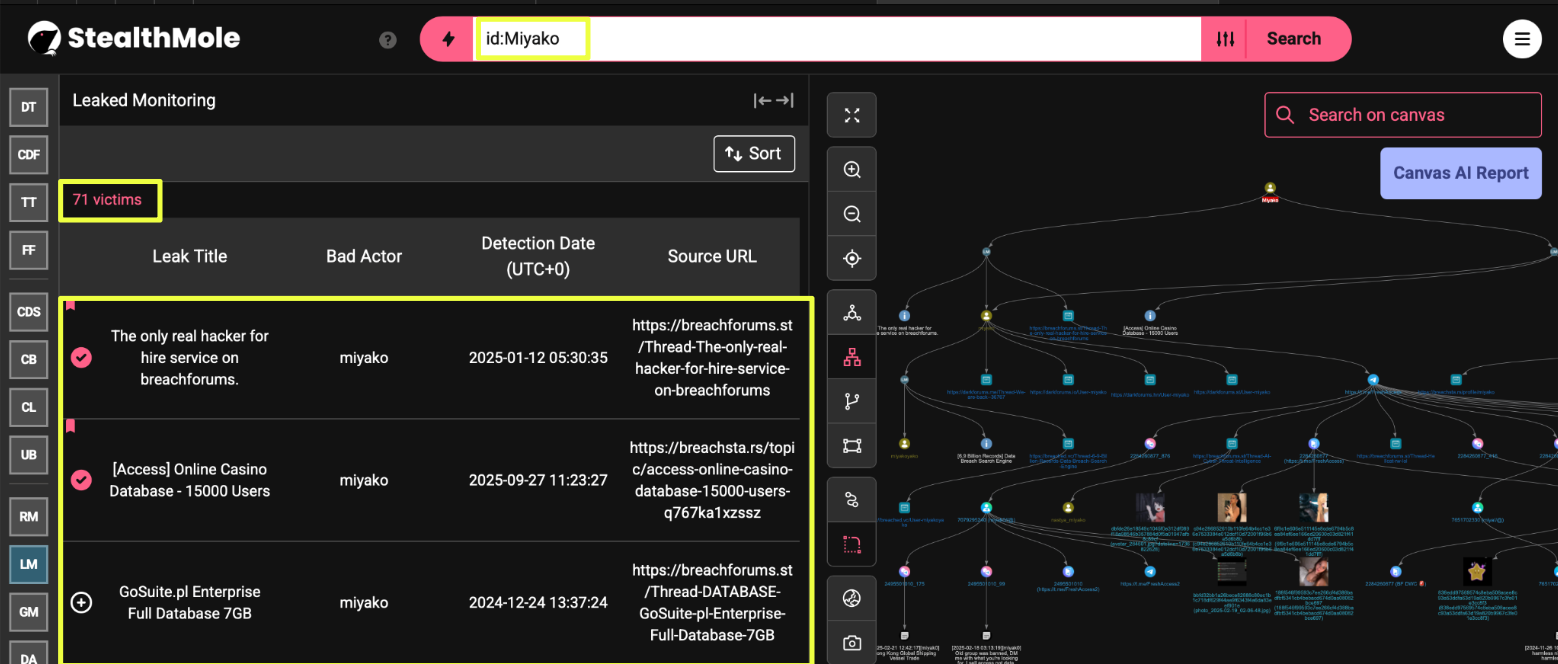The width and height of the screenshot is (1558, 664).
Task: Click the lightning bolt quick search icon
Action: click(x=448, y=39)
